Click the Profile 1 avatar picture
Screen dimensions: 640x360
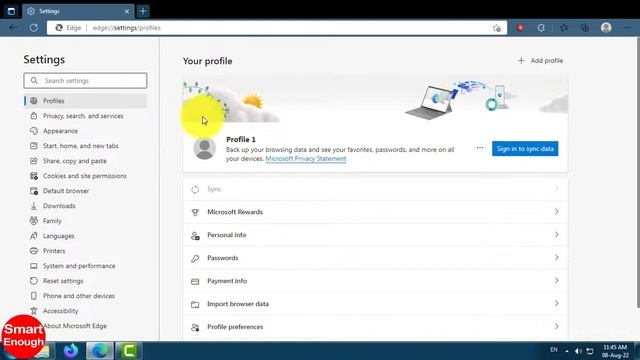pyautogui.click(x=204, y=149)
